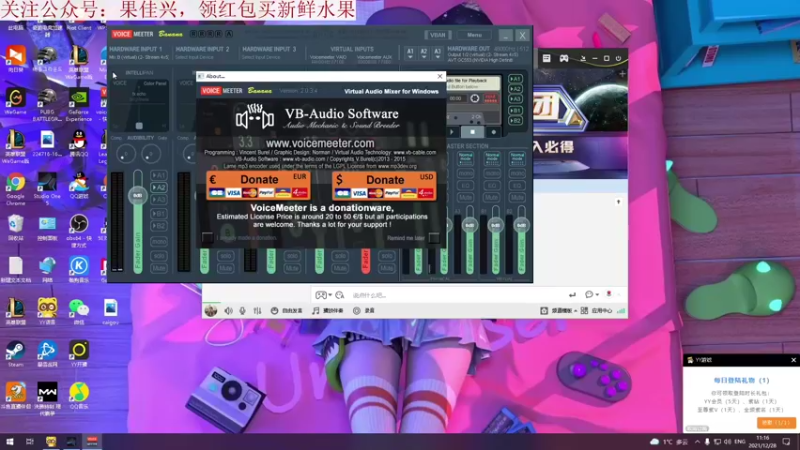Click the orange button in YY game popup
Screen dimensions: 800x450
pos(776,423)
